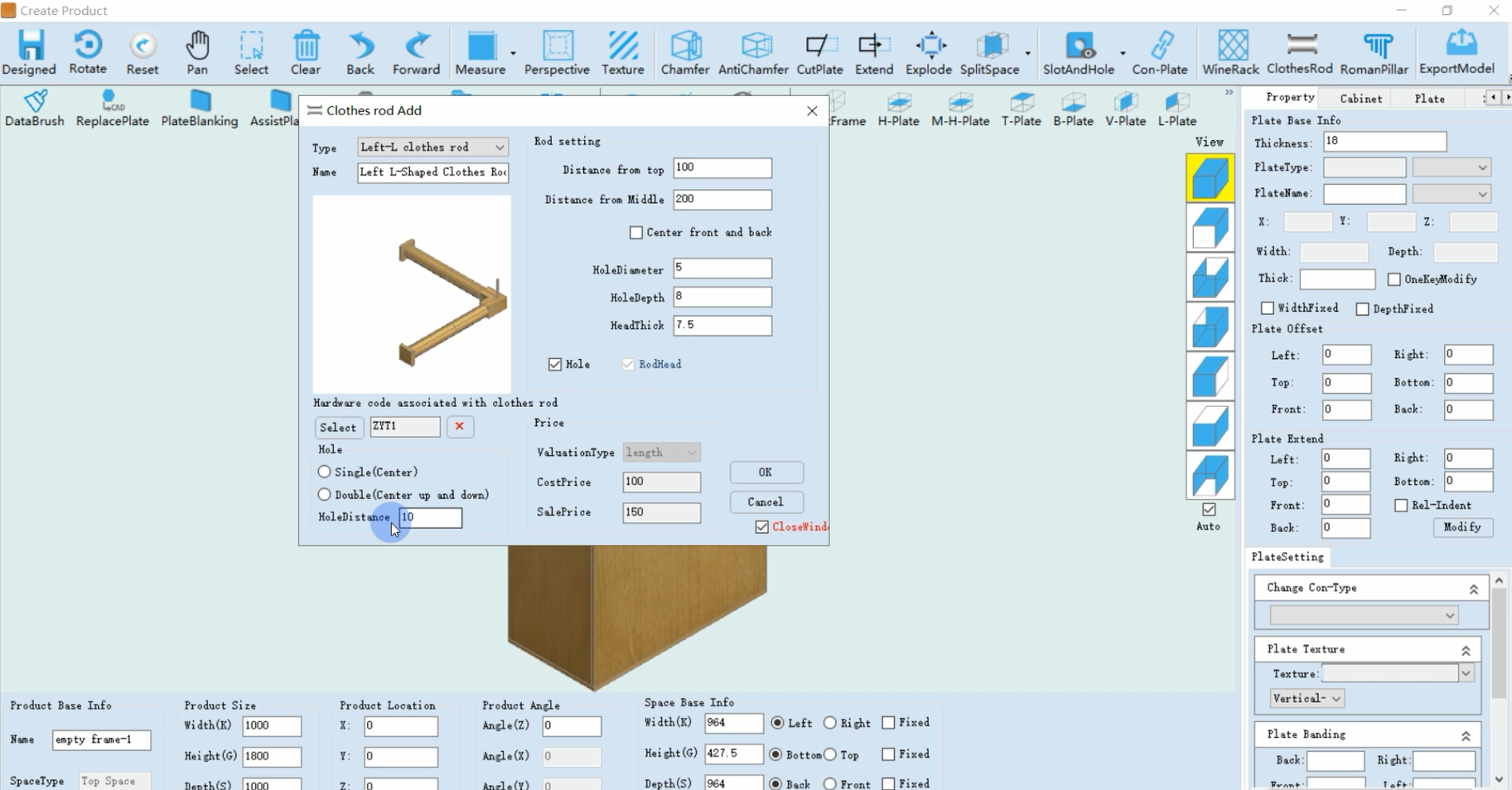Click Cancel in Clothes rod dialog

tap(766, 502)
